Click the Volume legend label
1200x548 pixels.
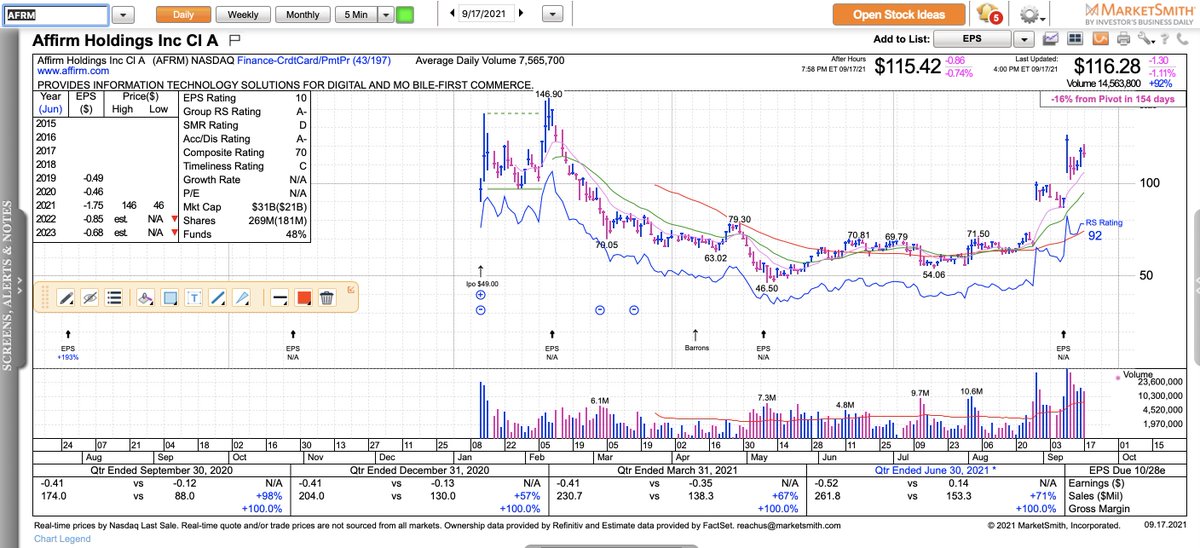coord(1140,377)
